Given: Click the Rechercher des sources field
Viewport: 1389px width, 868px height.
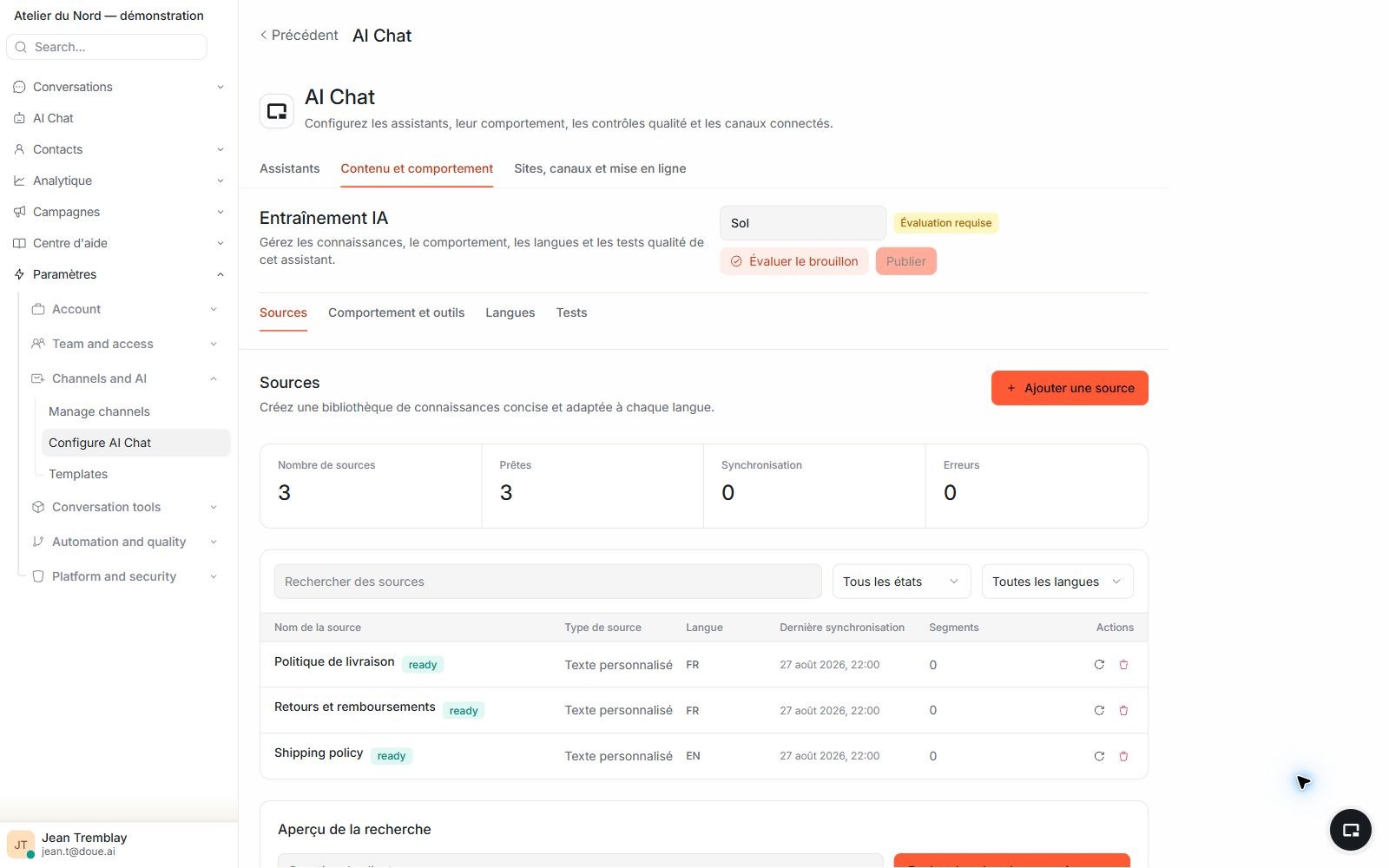Looking at the screenshot, I should tap(548, 582).
